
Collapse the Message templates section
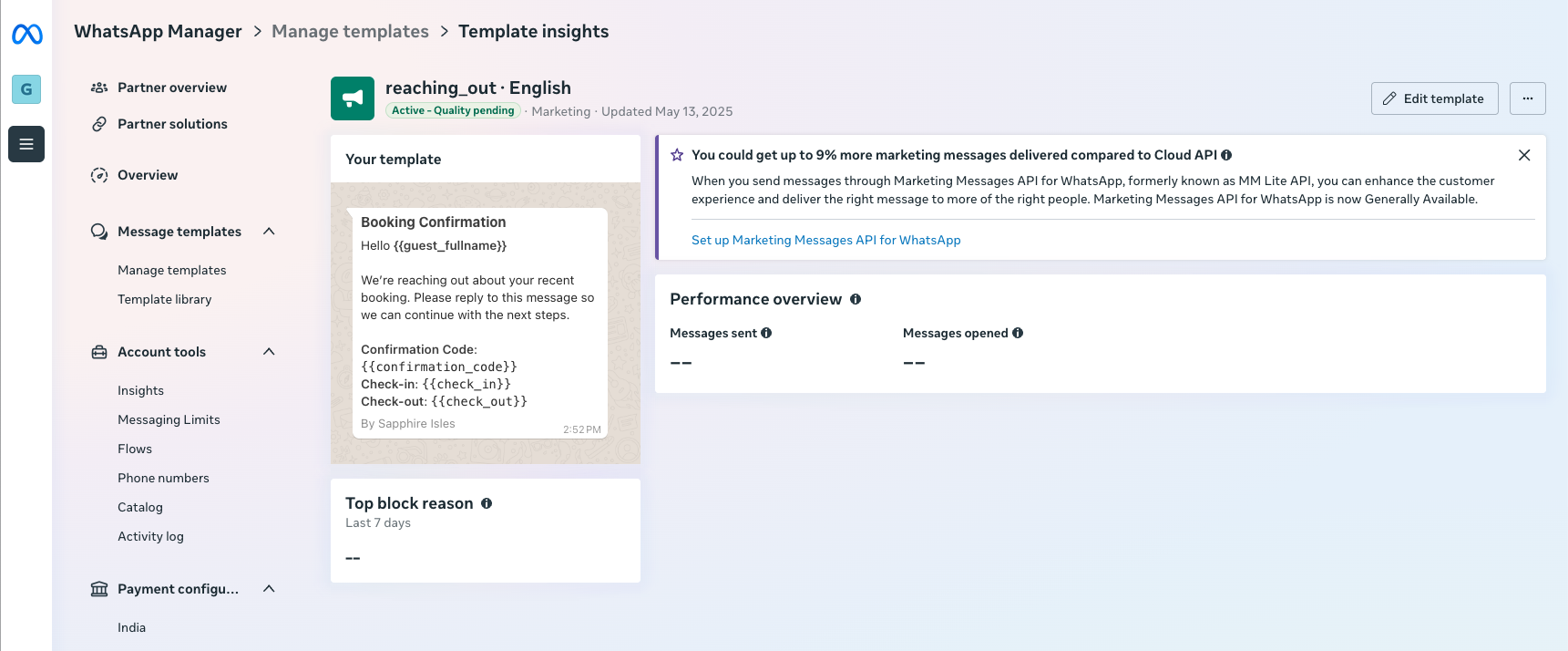click(x=269, y=232)
